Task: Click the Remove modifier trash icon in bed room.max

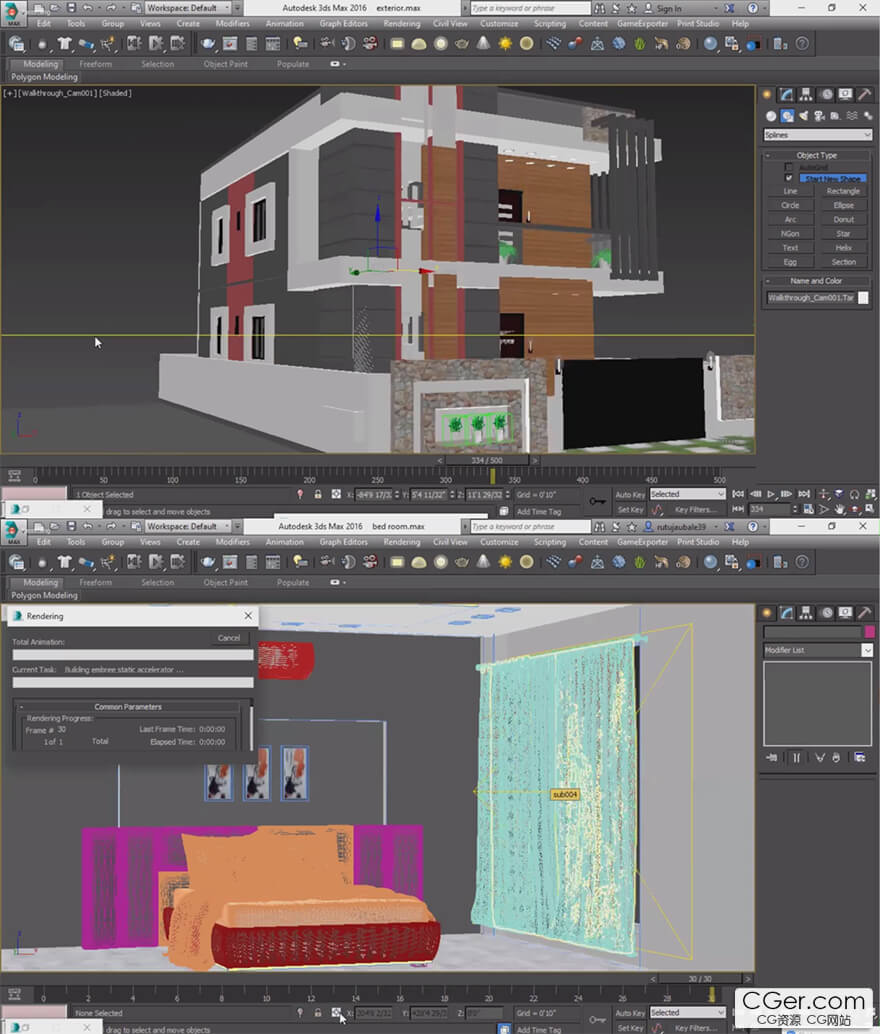Action: click(x=836, y=758)
